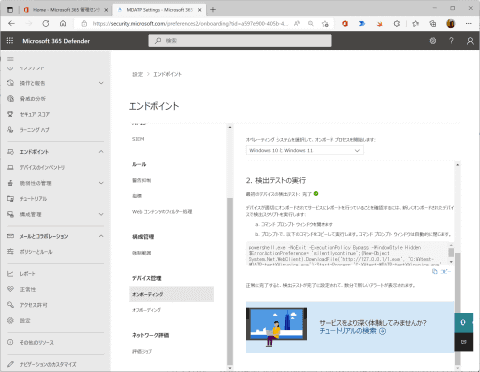Click the zoom magnifier icon in address bar
This screenshot has width=480, height=372.
coord(311,23)
